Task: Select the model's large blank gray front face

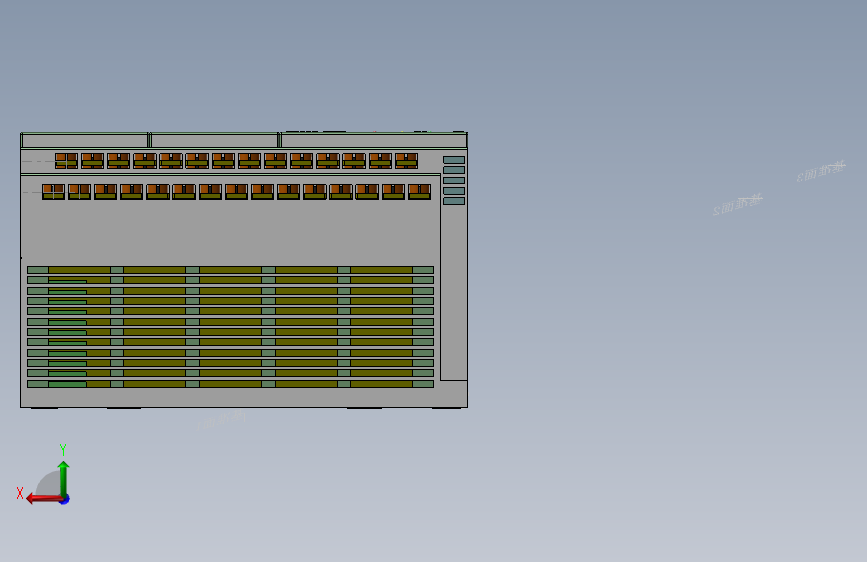Action: click(230, 232)
